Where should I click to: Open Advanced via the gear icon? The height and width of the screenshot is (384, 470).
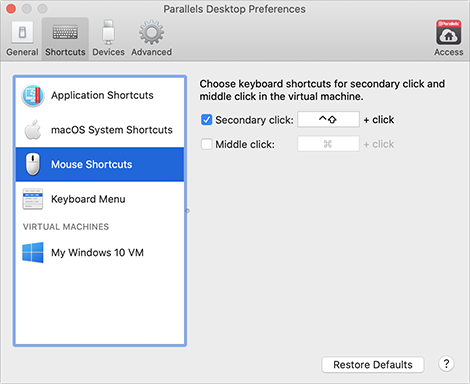151,32
